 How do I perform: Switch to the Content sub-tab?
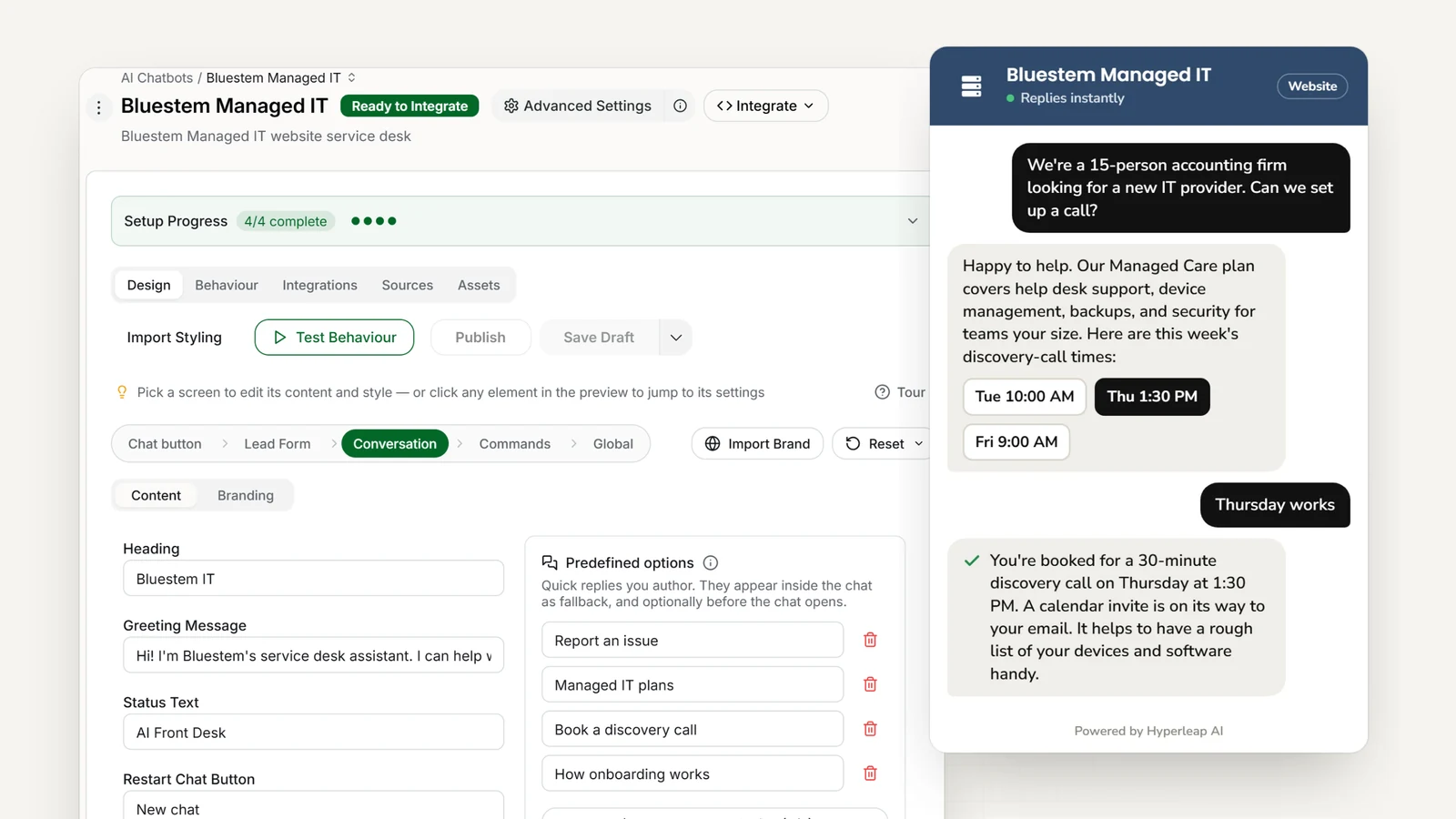(156, 496)
